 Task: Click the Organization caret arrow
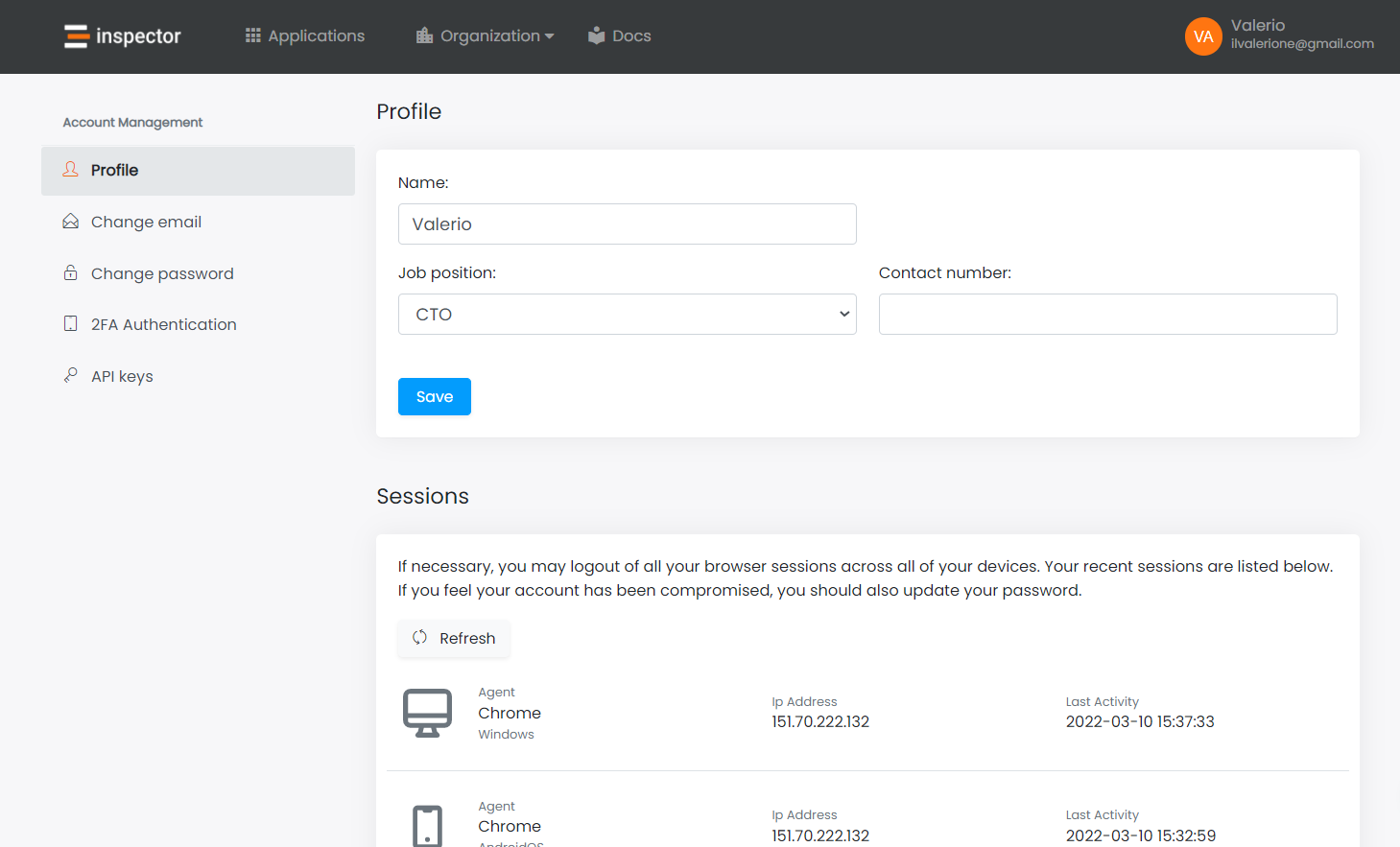[550, 36]
